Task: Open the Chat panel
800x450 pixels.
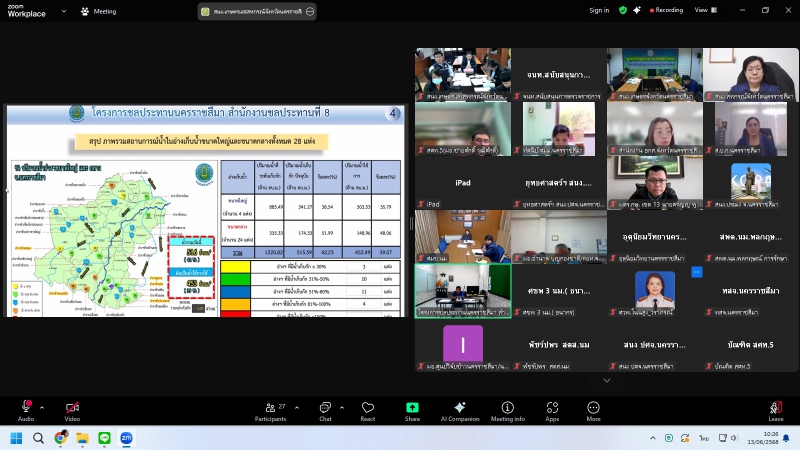Action: pos(325,408)
